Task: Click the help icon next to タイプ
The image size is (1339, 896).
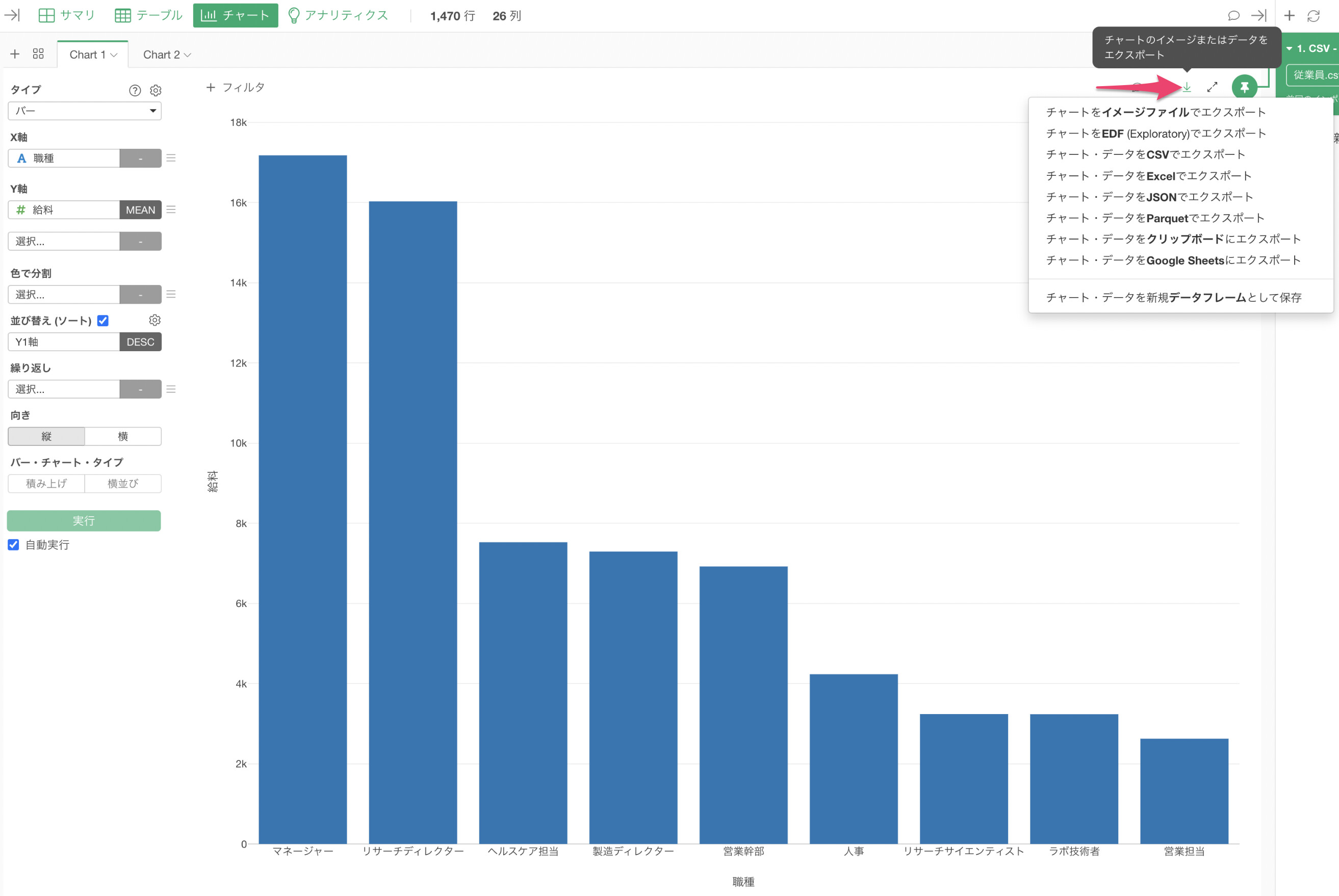Action: point(135,90)
